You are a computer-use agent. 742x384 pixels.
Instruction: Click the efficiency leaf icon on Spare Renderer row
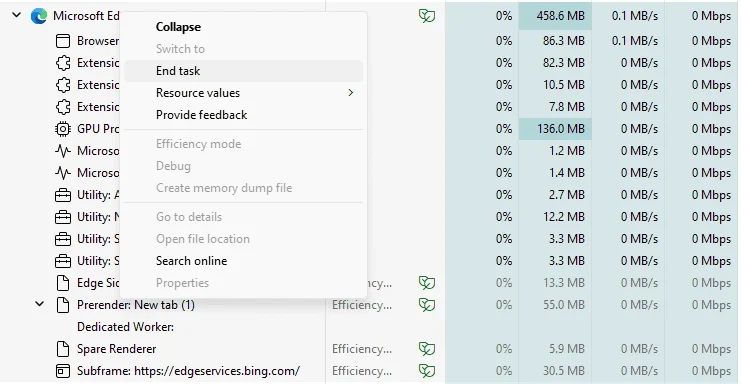coord(427,349)
